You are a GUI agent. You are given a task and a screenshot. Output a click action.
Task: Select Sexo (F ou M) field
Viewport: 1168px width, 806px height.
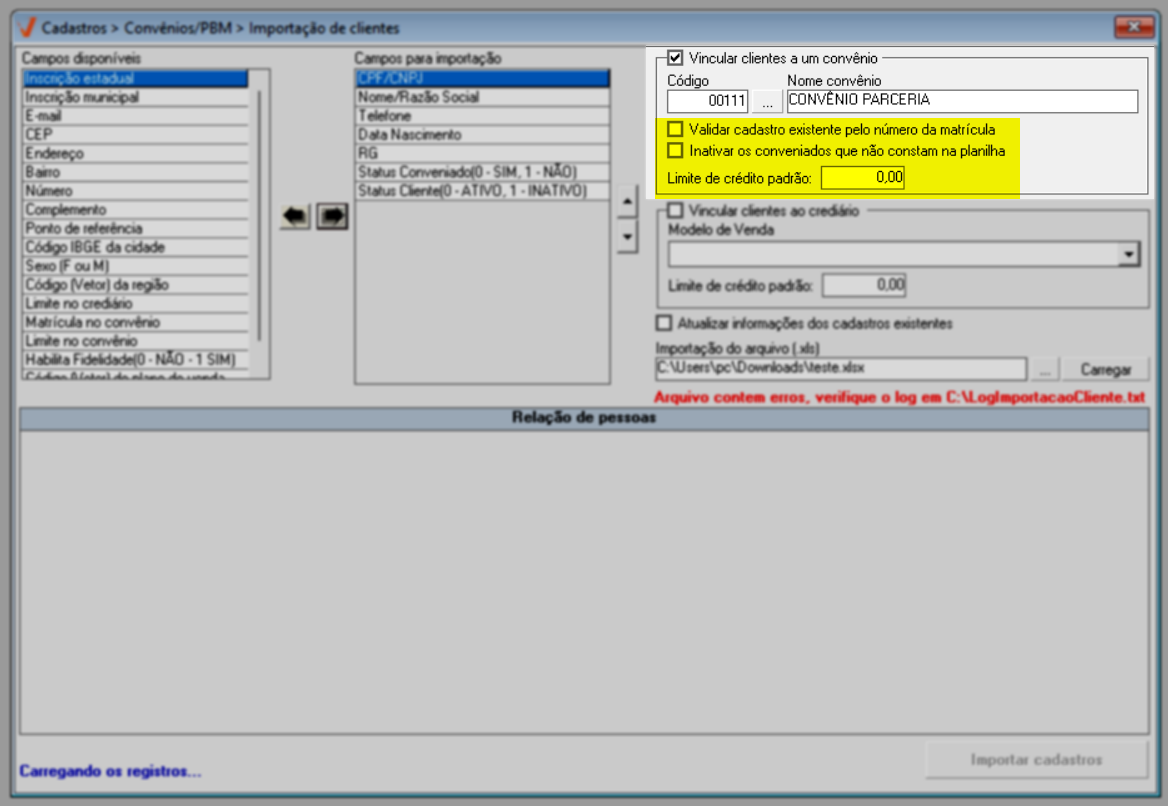click(136, 266)
